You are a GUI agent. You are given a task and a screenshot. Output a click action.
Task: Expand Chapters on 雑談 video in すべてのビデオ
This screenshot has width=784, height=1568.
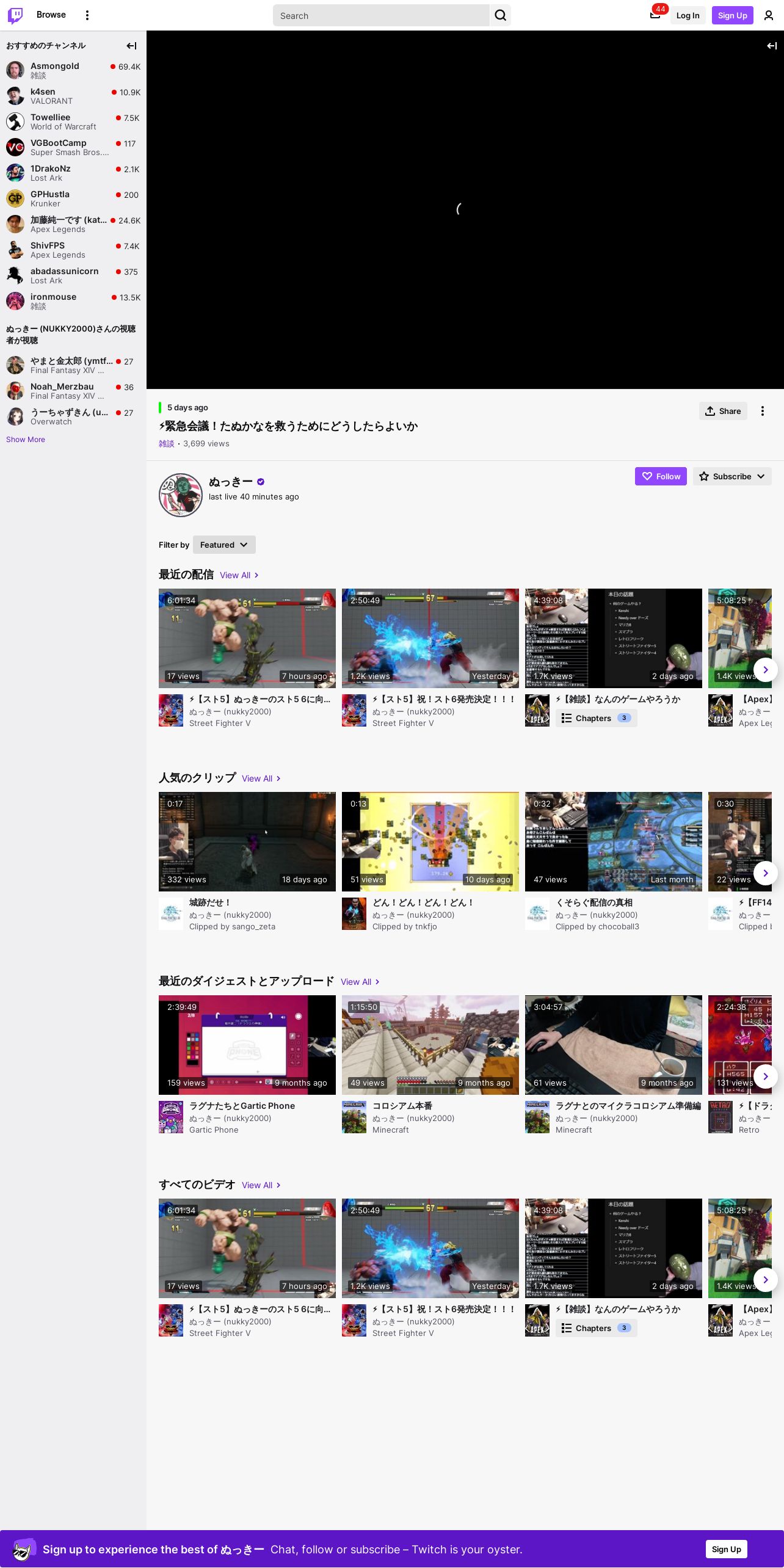click(x=596, y=1328)
